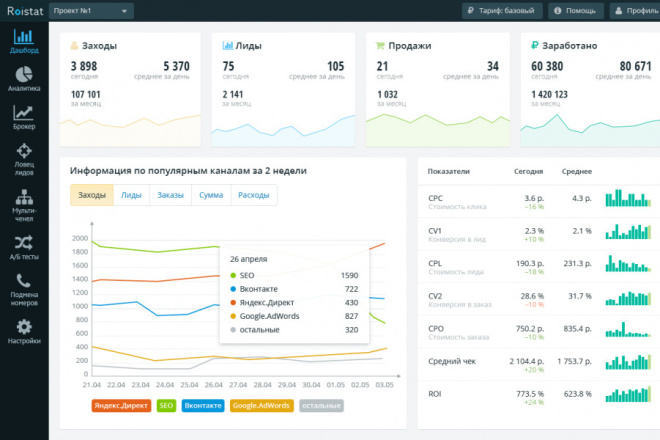Click the Показатели column header
Screen dimensions: 660x440
click(449, 171)
